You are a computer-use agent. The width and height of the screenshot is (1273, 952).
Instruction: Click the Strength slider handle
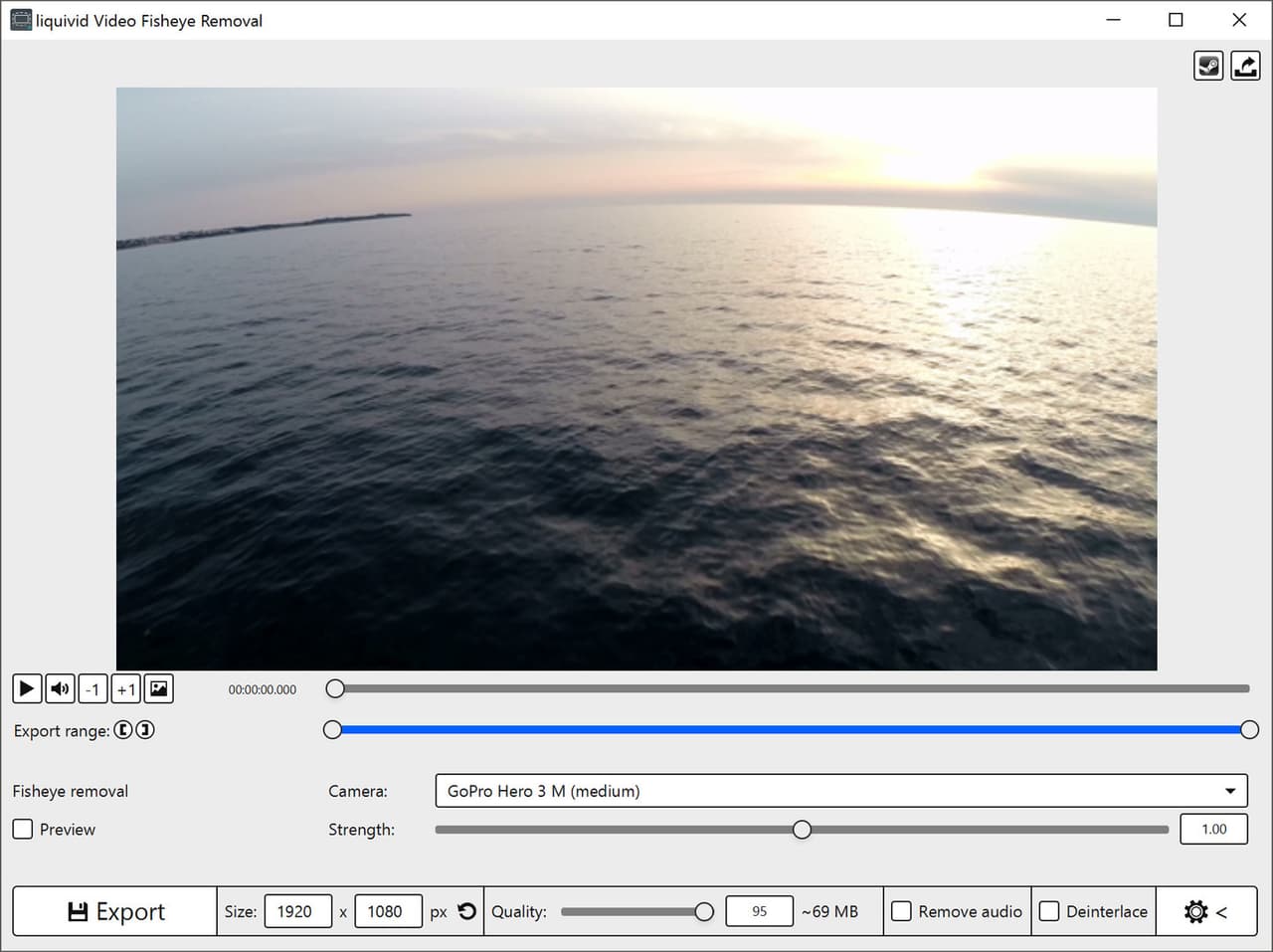(802, 830)
